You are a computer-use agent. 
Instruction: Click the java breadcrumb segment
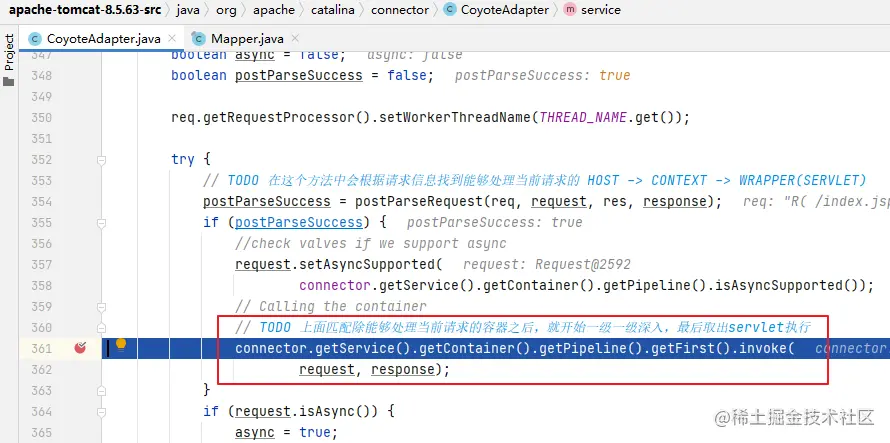click(x=188, y=10)
